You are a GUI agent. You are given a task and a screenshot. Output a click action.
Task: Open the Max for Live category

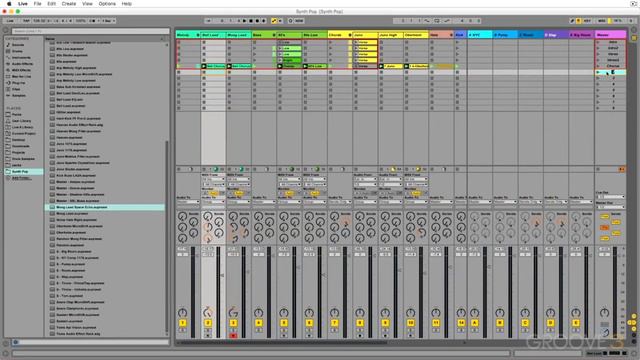click(22, 77)
